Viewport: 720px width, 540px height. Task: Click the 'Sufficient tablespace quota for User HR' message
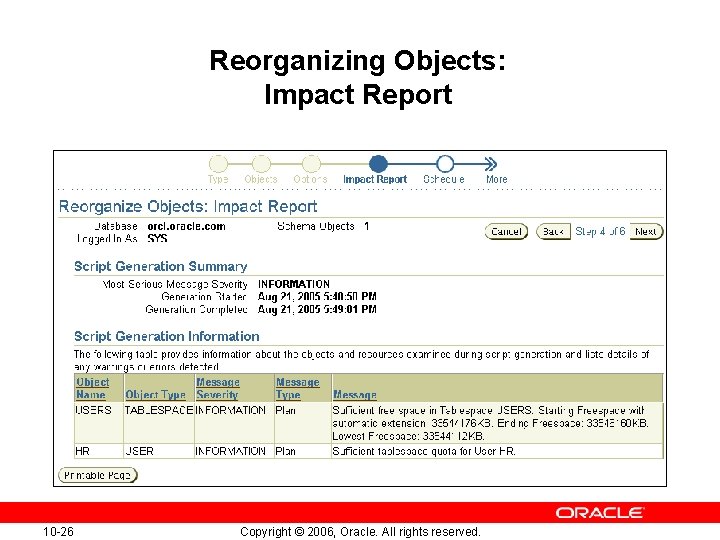pyautogui.click(x=424, y=451)
